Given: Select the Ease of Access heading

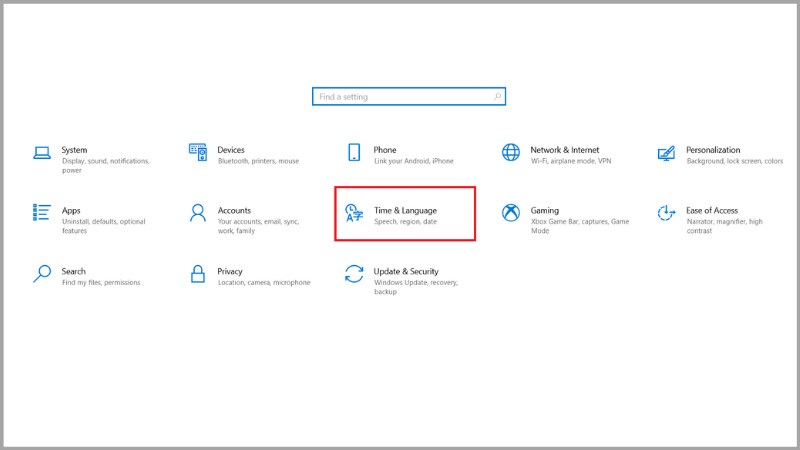Looking at the screenshot, I should tap(712, 210).
